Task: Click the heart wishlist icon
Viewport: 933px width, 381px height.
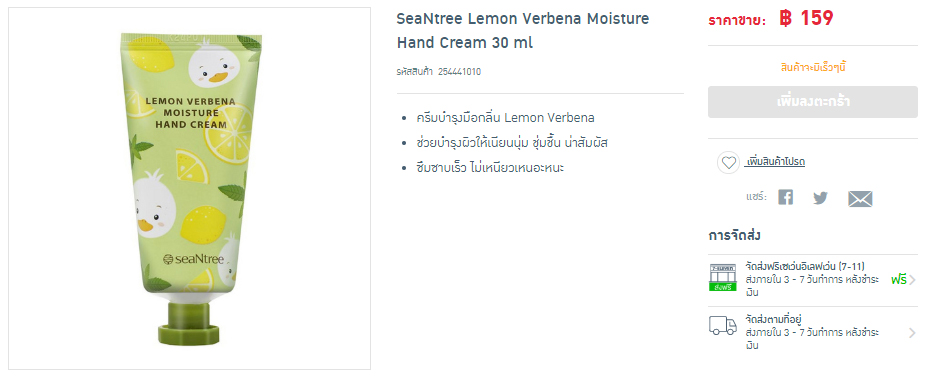Action: [x=728, y=163]
